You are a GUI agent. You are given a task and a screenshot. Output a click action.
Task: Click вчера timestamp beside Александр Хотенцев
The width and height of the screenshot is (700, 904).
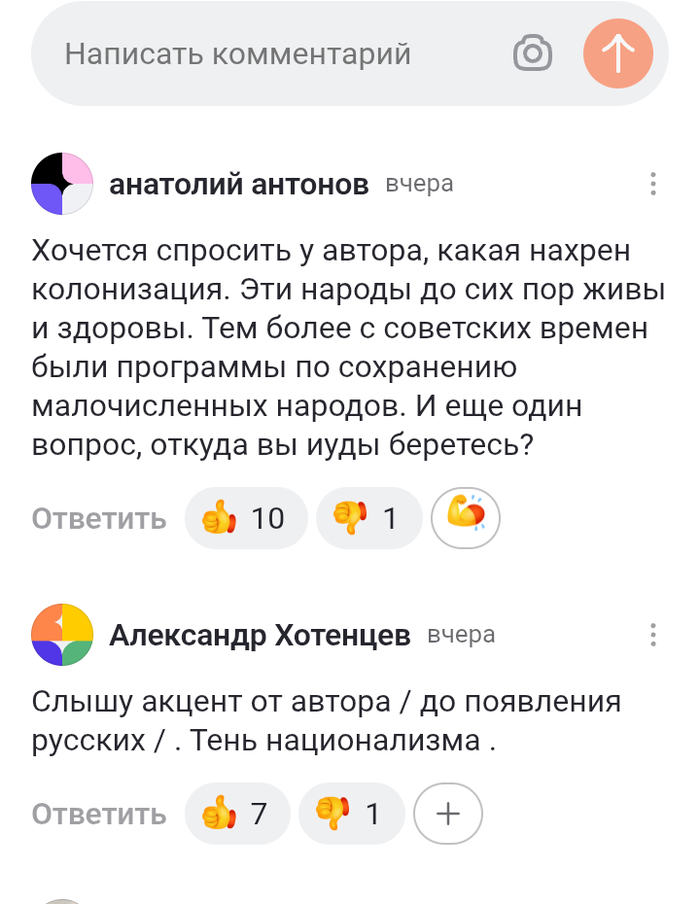[461, 636]
